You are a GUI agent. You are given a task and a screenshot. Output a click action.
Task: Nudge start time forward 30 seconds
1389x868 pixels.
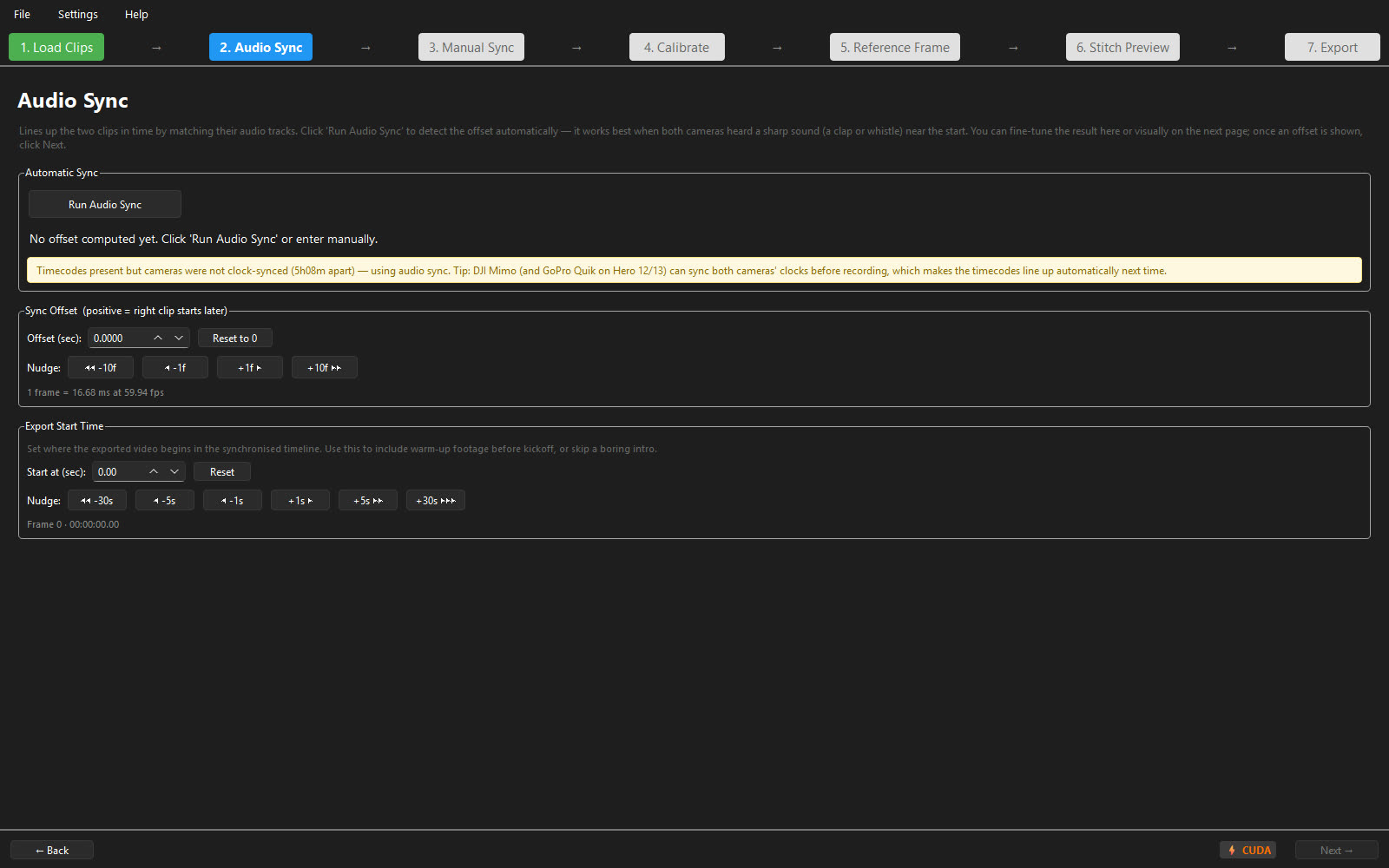tap(436, 500)
